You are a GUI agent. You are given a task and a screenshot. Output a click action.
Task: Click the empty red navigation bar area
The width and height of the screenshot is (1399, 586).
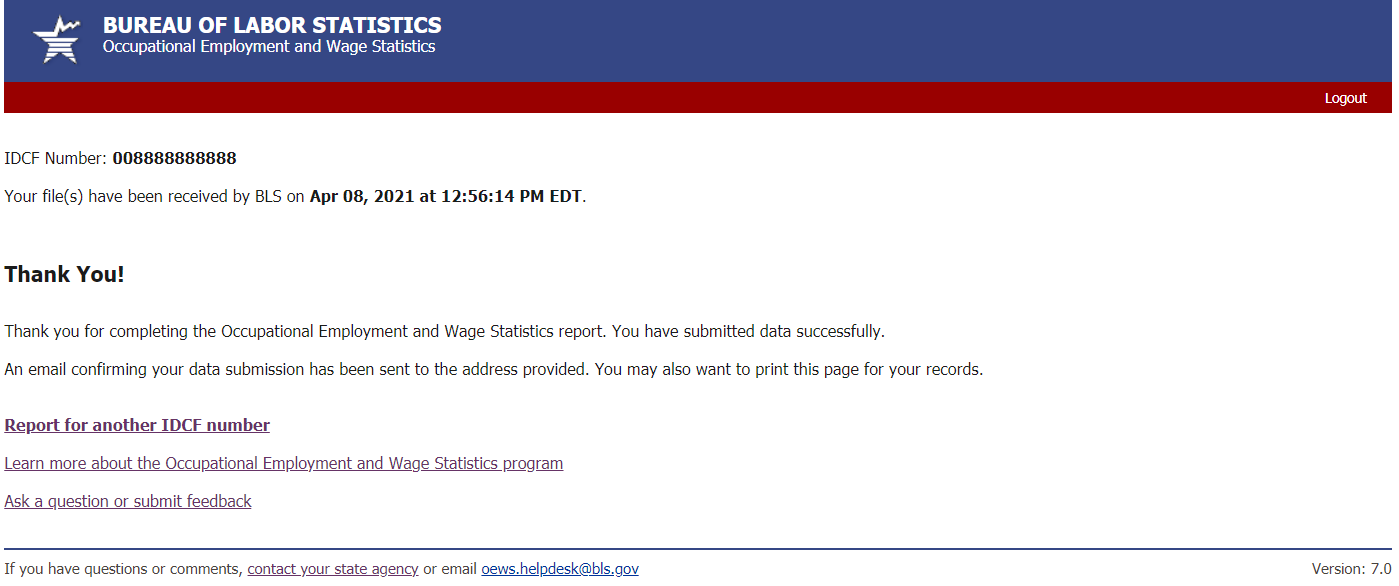tap(650, 98)
